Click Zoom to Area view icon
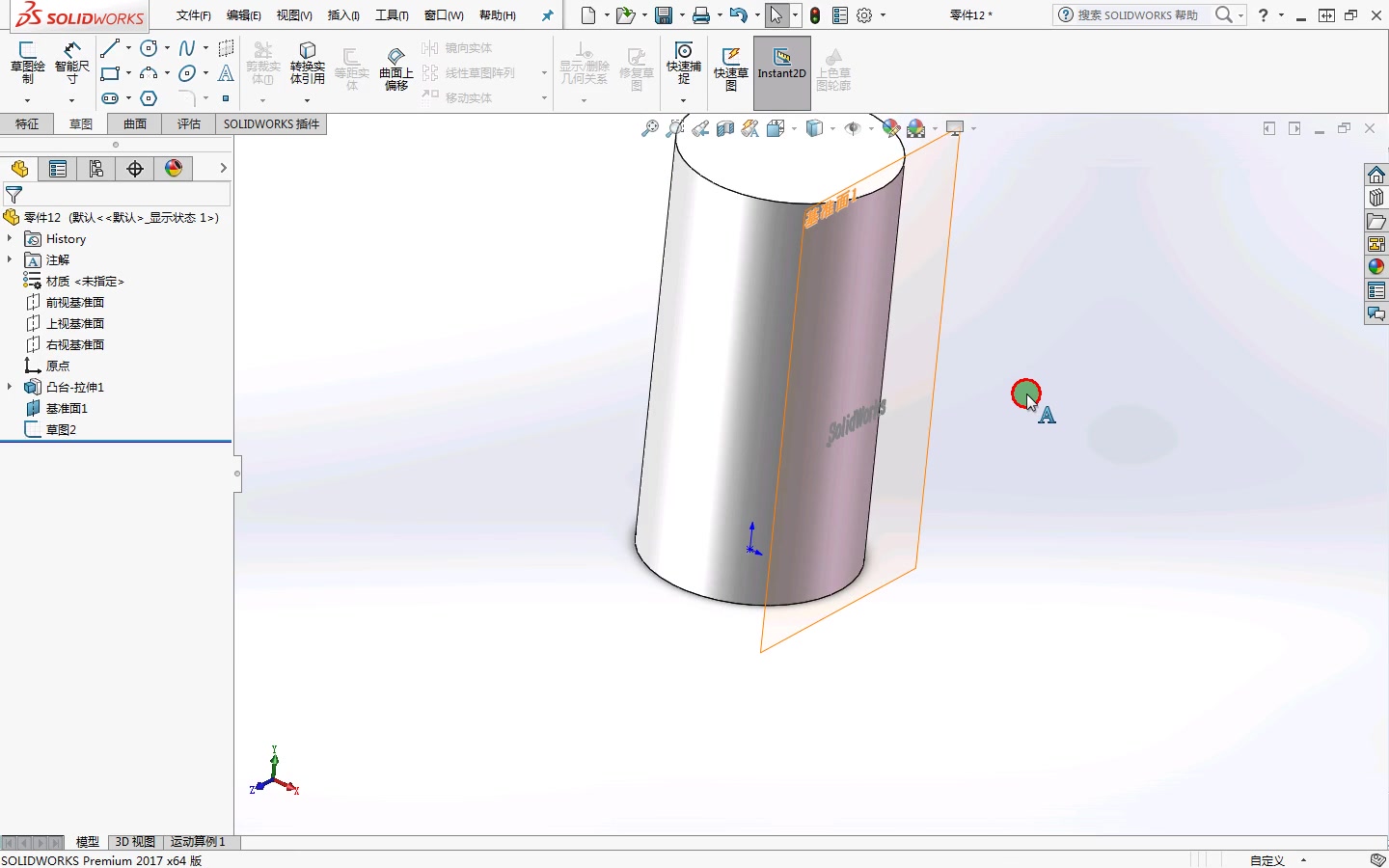 tap(675, 128)
